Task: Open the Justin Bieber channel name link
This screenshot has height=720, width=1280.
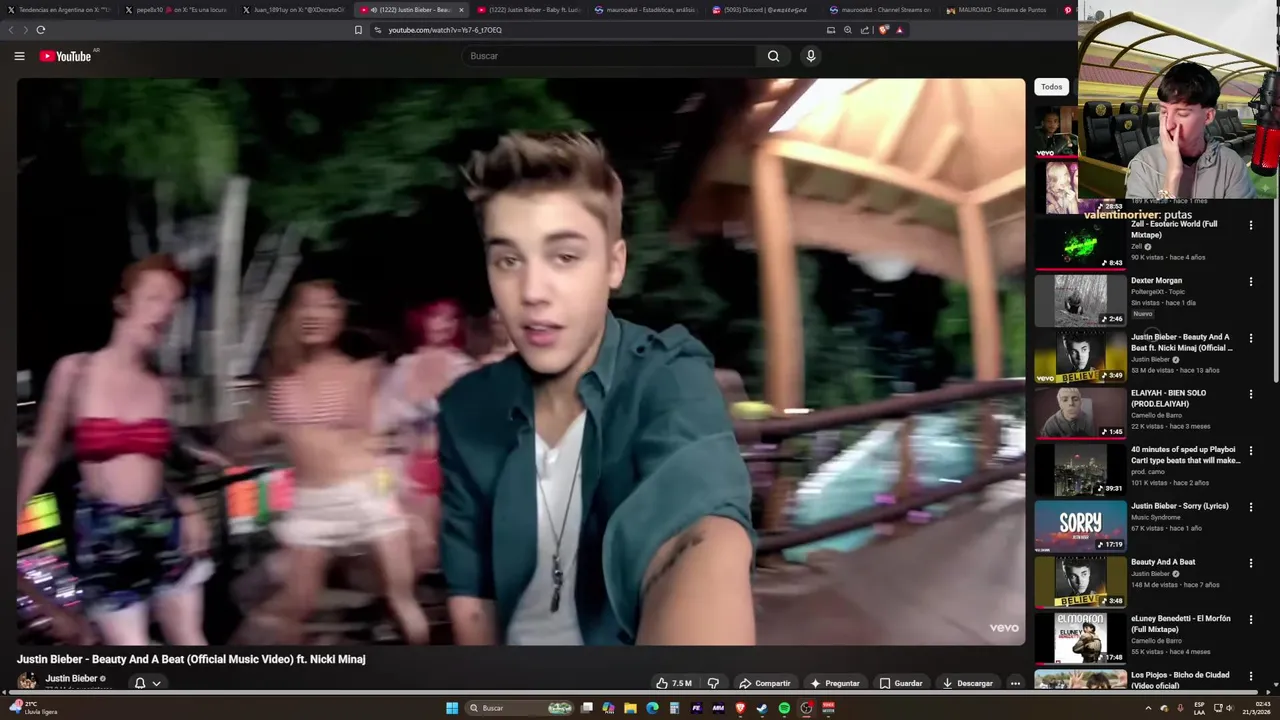Action: coord(71,678)
